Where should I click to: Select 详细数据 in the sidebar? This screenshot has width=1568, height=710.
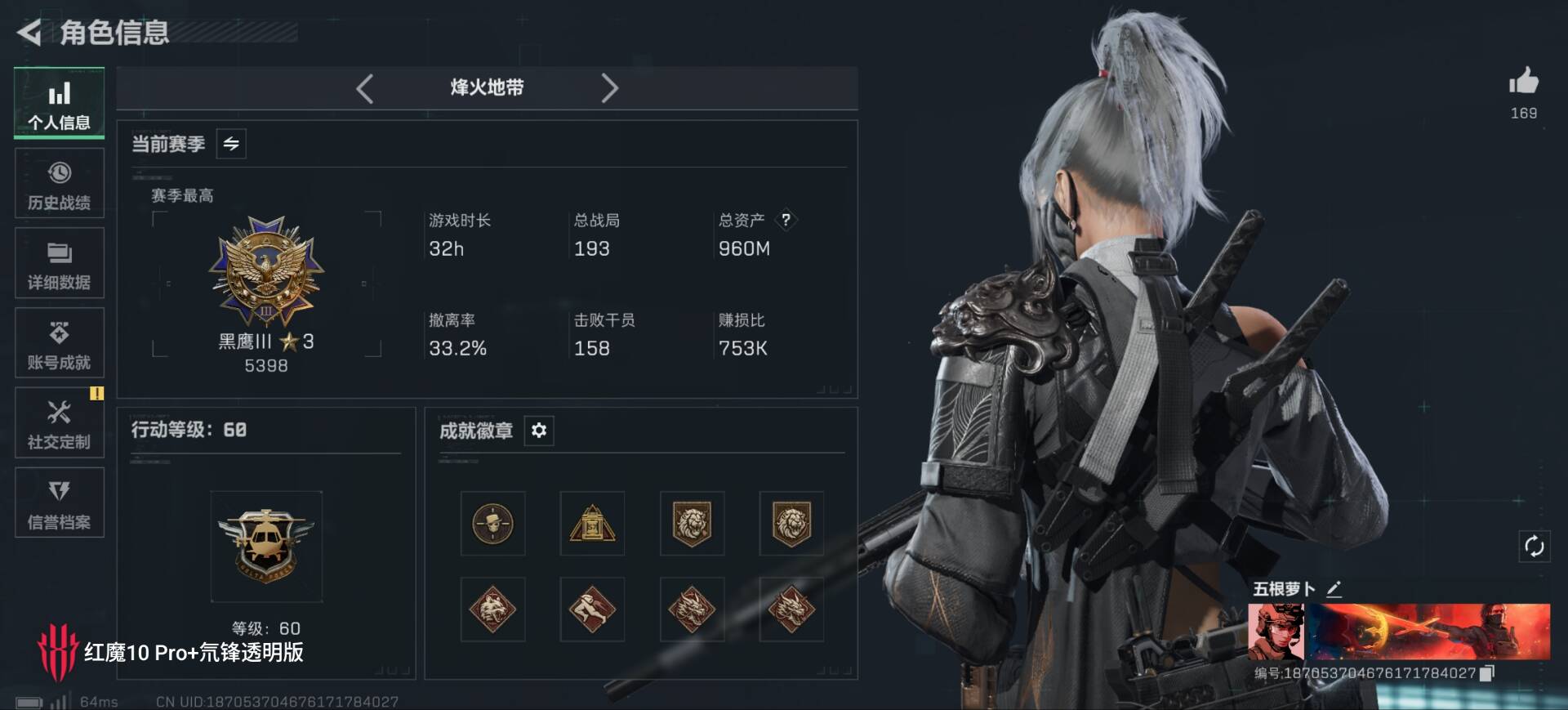pos(59,263)
